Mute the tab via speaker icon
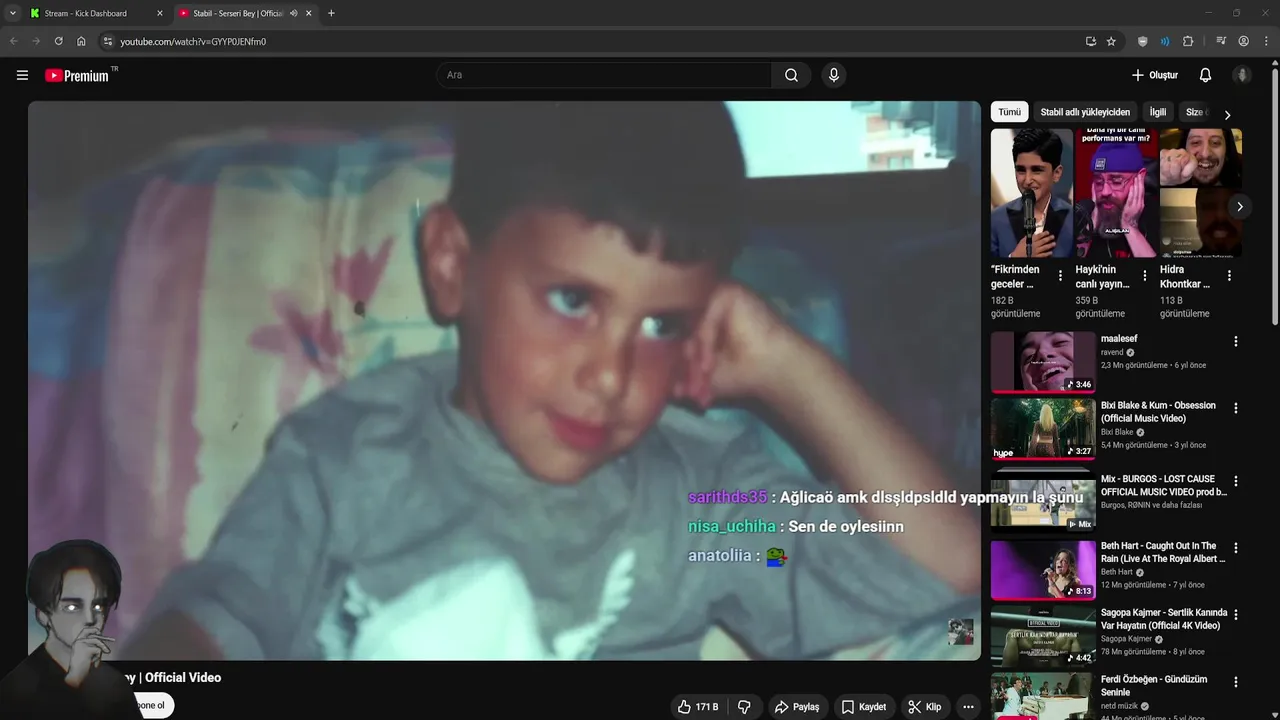Screen dimensions: 1280x720 click(293, 13)
